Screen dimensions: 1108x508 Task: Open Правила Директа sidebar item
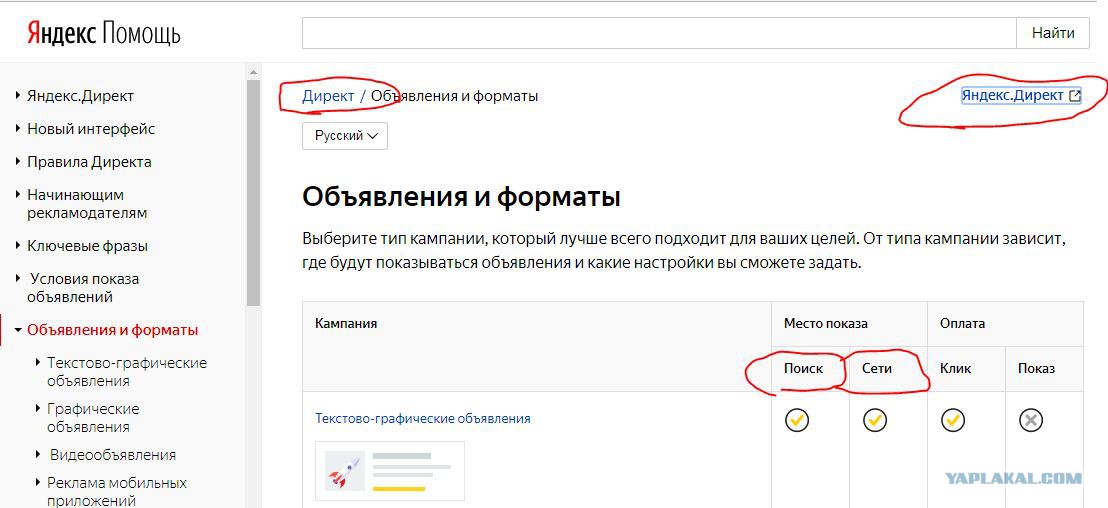pyautogui.click(x=89, y=162)
